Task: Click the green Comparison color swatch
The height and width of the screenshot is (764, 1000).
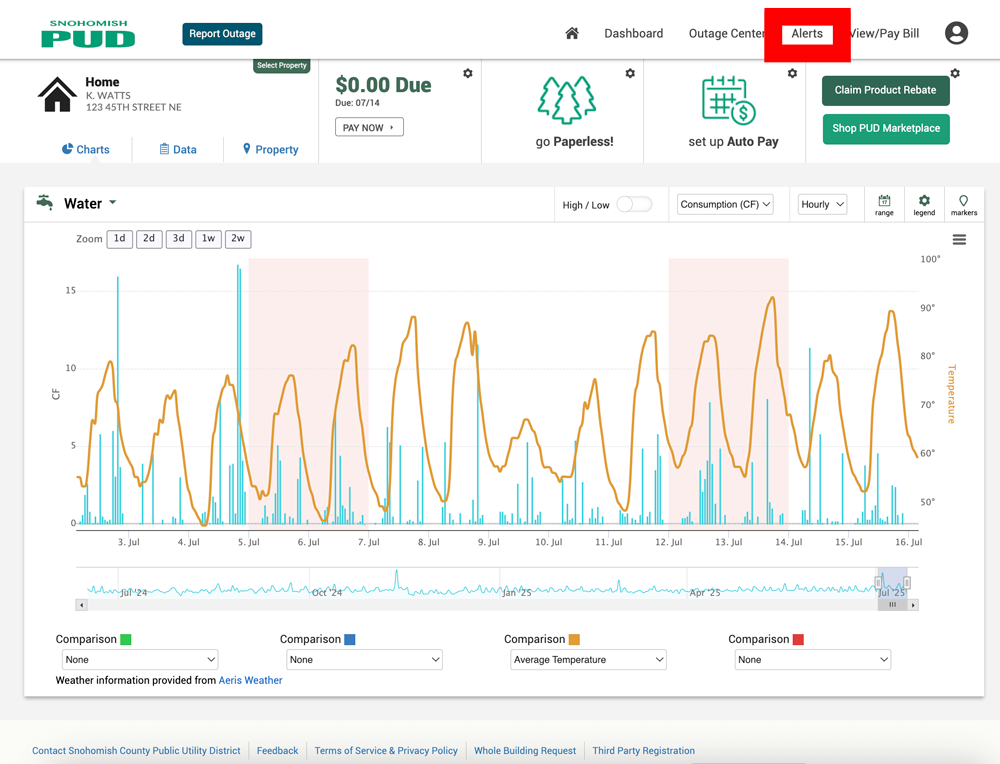Action: coord(126,639)
